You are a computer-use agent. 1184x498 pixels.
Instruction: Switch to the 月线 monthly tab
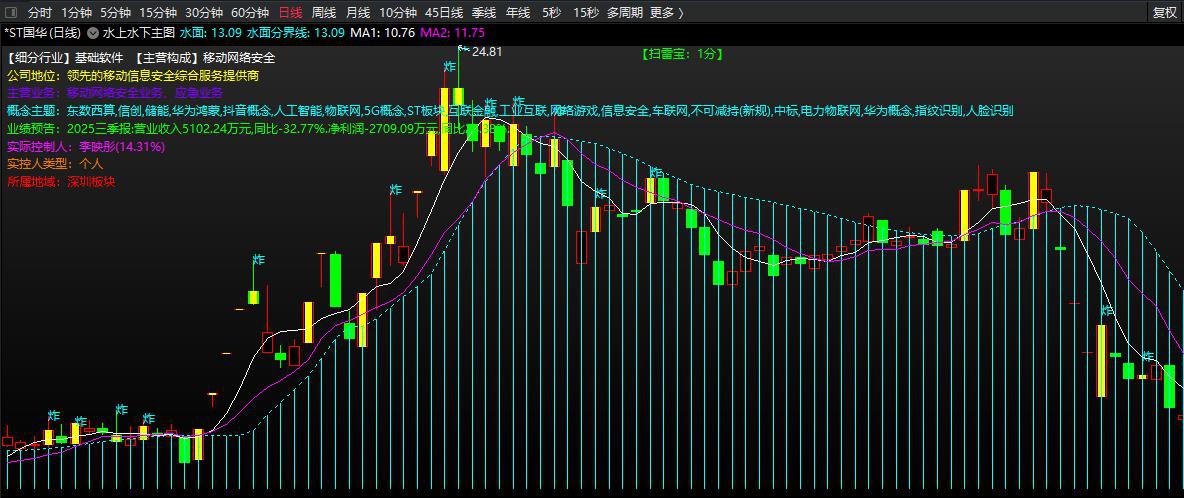pos(357,13)
